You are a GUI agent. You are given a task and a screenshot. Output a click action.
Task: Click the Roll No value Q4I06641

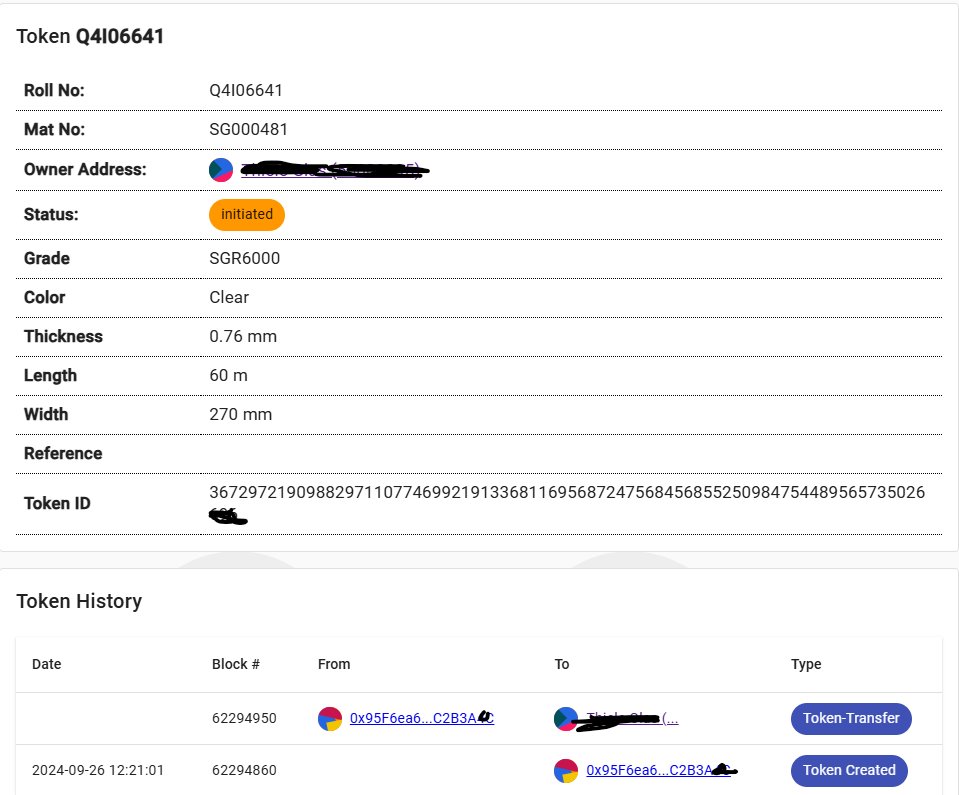tap(246, 91)
